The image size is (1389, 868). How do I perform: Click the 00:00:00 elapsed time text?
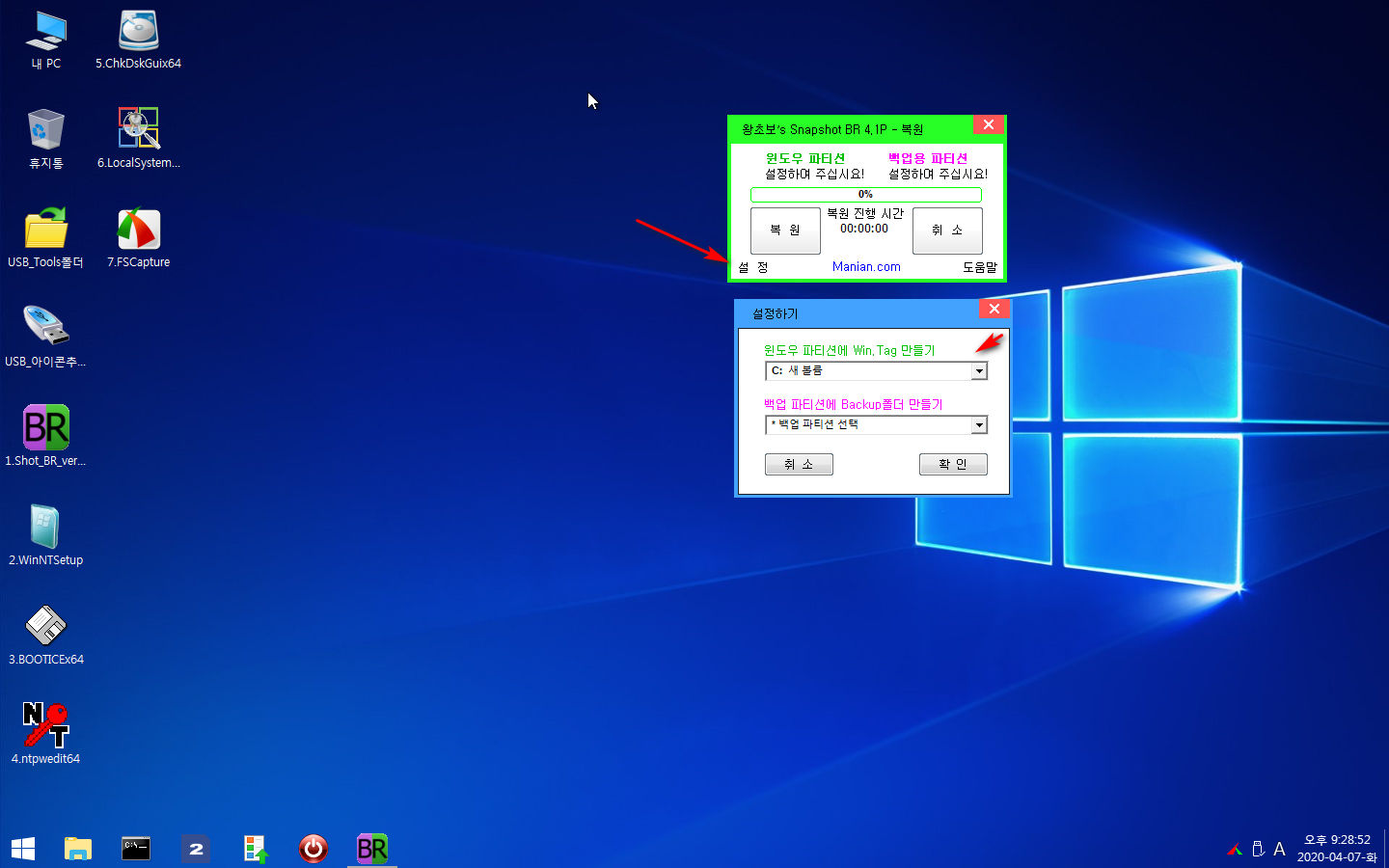(864, 229)
